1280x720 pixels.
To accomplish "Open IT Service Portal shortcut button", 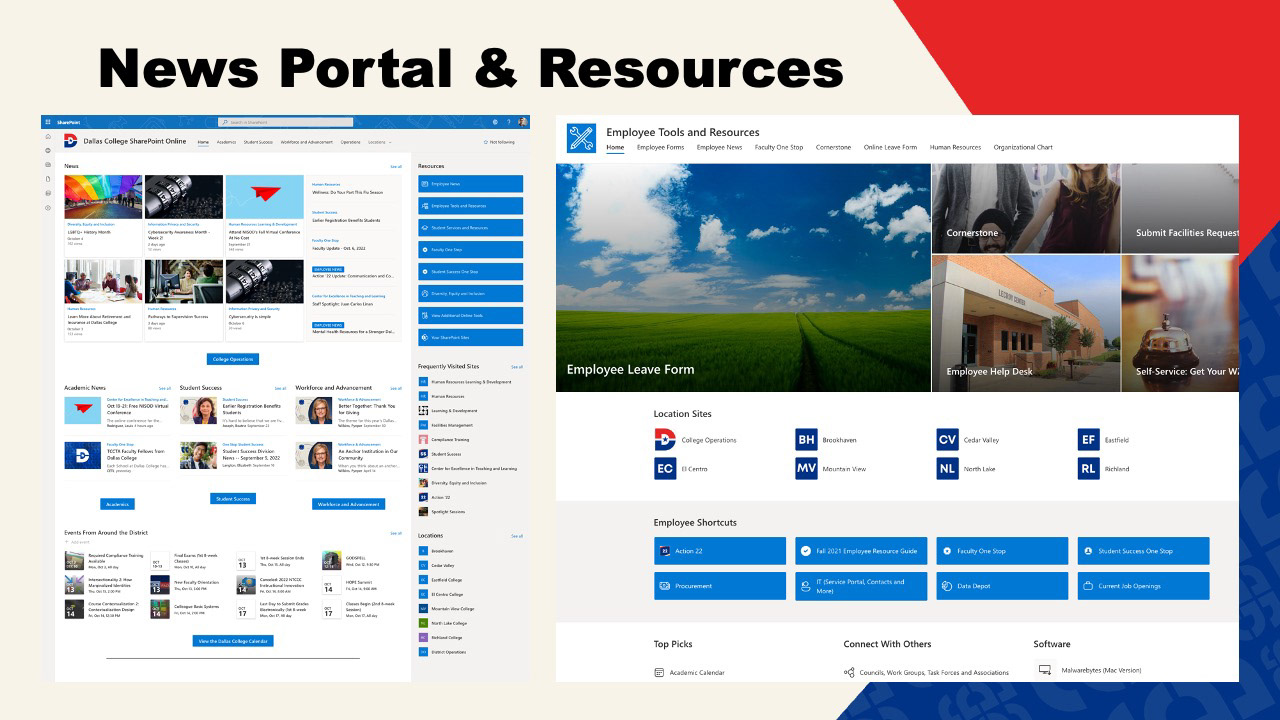I will [x=860, y=586].
